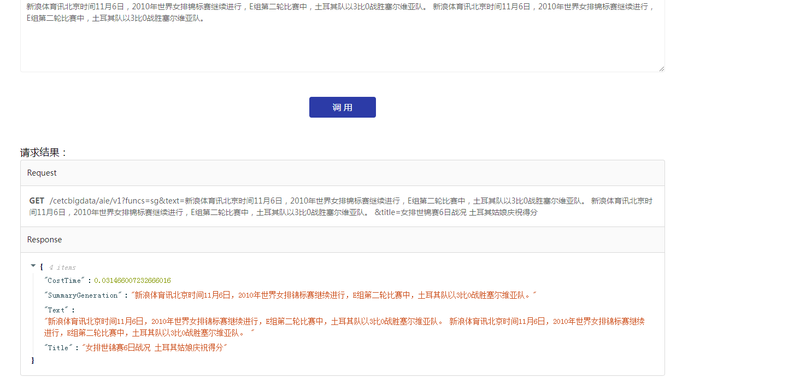Click the "CostTime" key label
Image resolution: width=800 pixels, height=389 pixels.
click(x=65, y=281)
